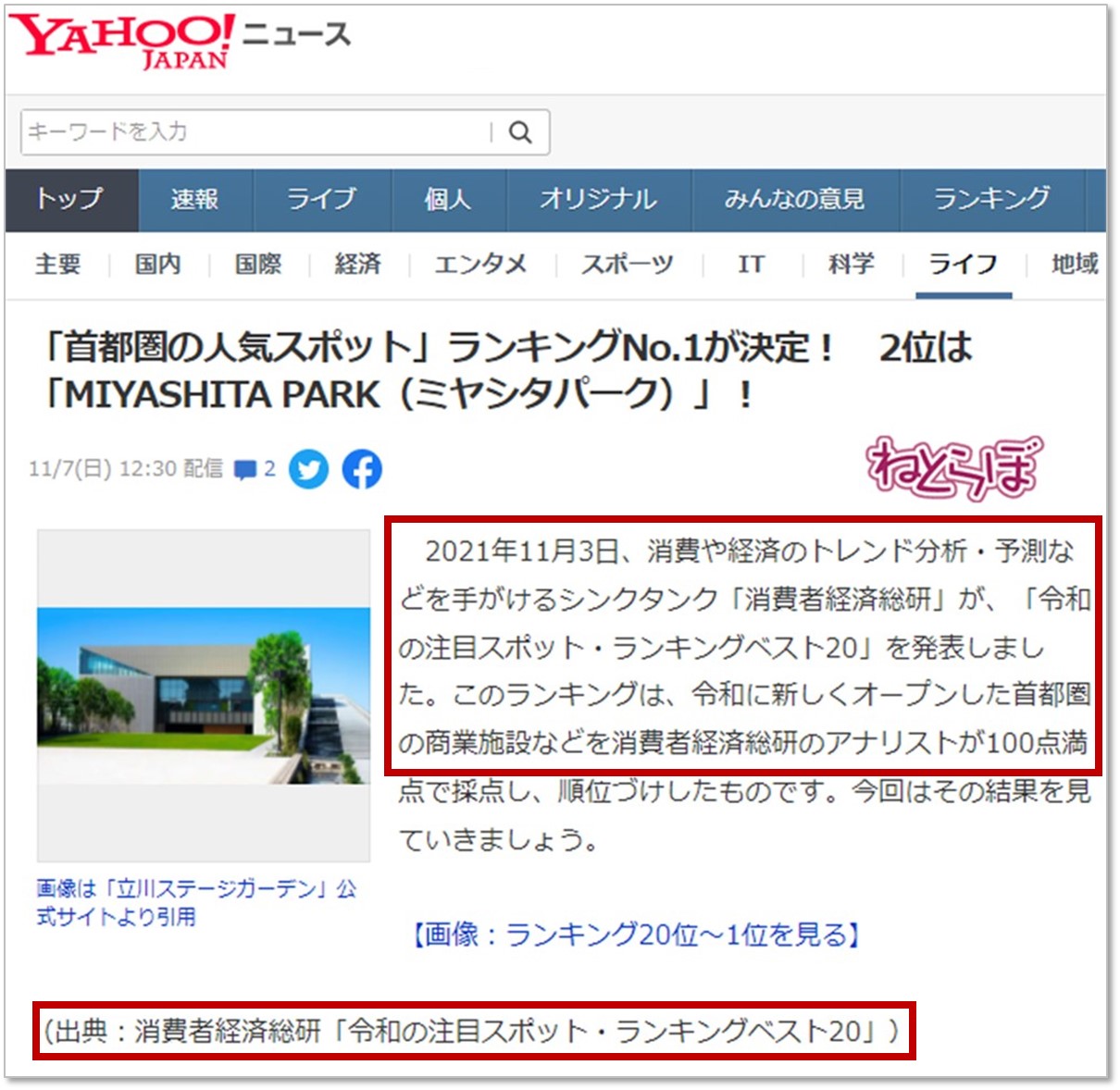Screen dimensions: 1120x1090
Task: Click the magnifying glass search icon
Action: coord(520,132)
